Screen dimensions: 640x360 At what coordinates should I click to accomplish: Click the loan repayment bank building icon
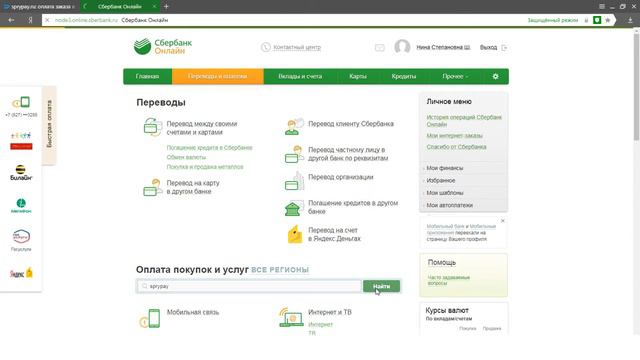pyautogui.click(x=294, y=208)
